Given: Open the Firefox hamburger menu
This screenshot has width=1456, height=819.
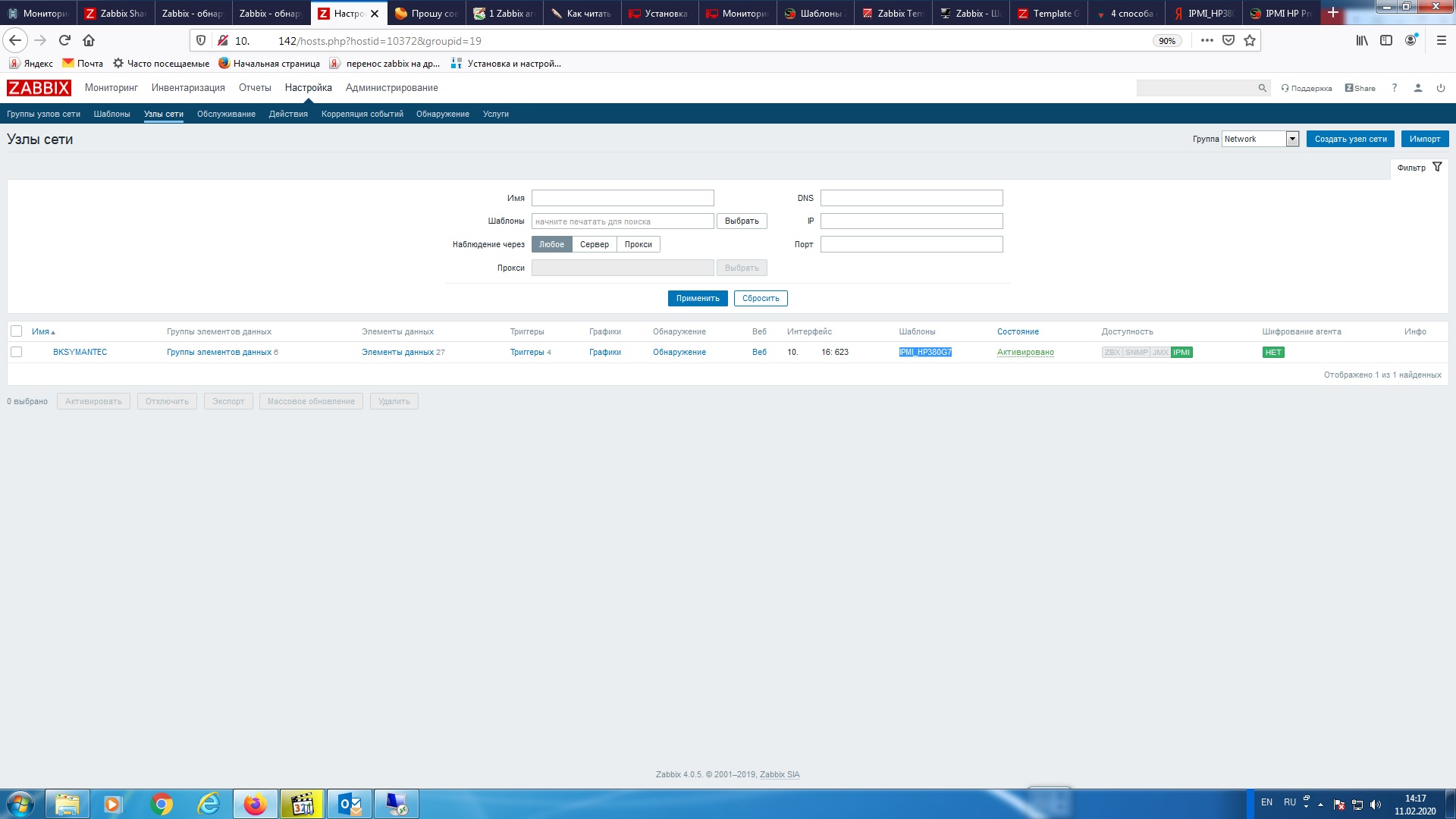Looking at the screenshot, I should [x=1442, y=40].
